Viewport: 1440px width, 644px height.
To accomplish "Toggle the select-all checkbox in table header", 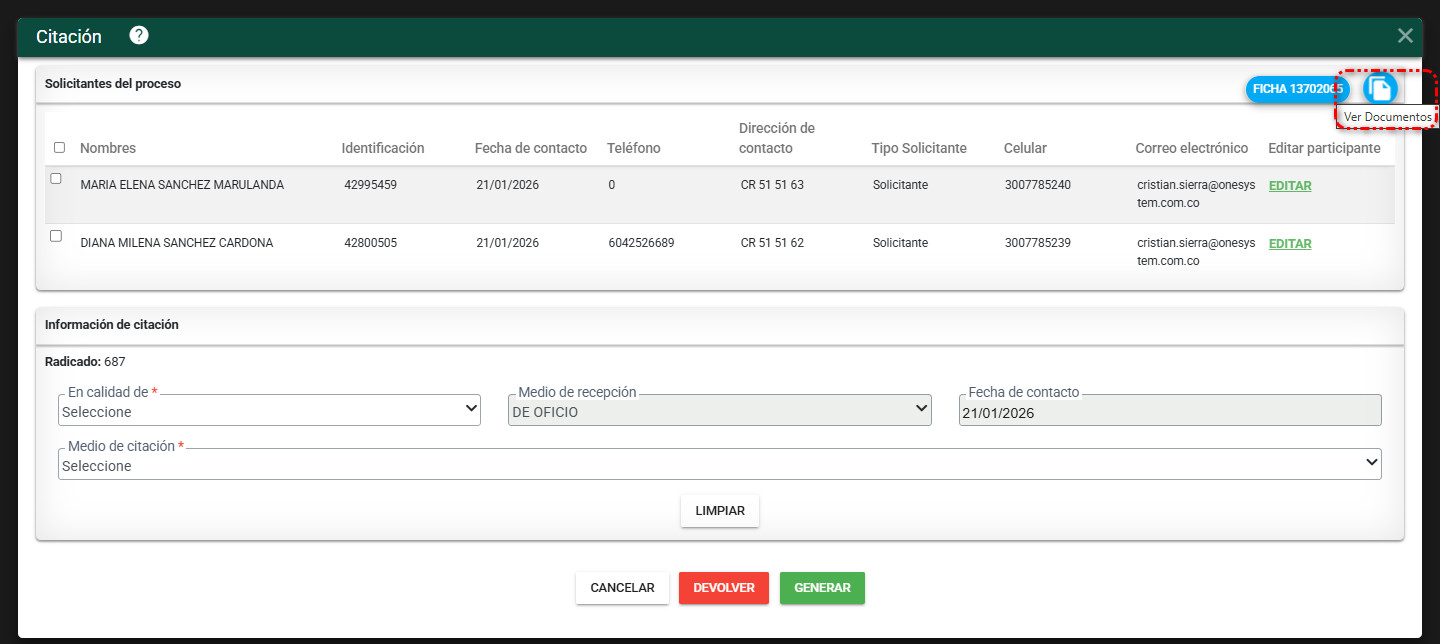I will (x=59, y=148).
